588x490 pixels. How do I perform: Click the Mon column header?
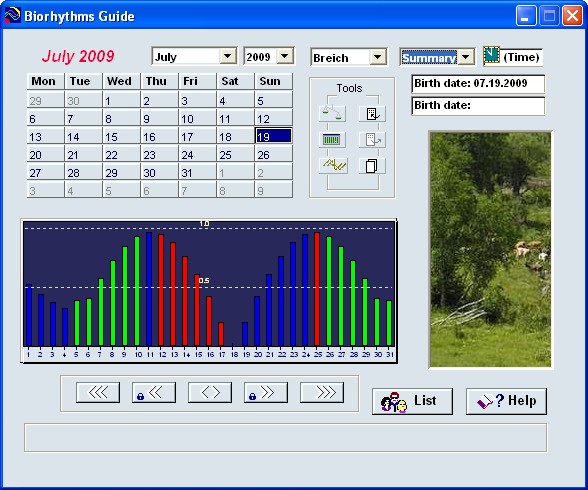tap(45, 81)
